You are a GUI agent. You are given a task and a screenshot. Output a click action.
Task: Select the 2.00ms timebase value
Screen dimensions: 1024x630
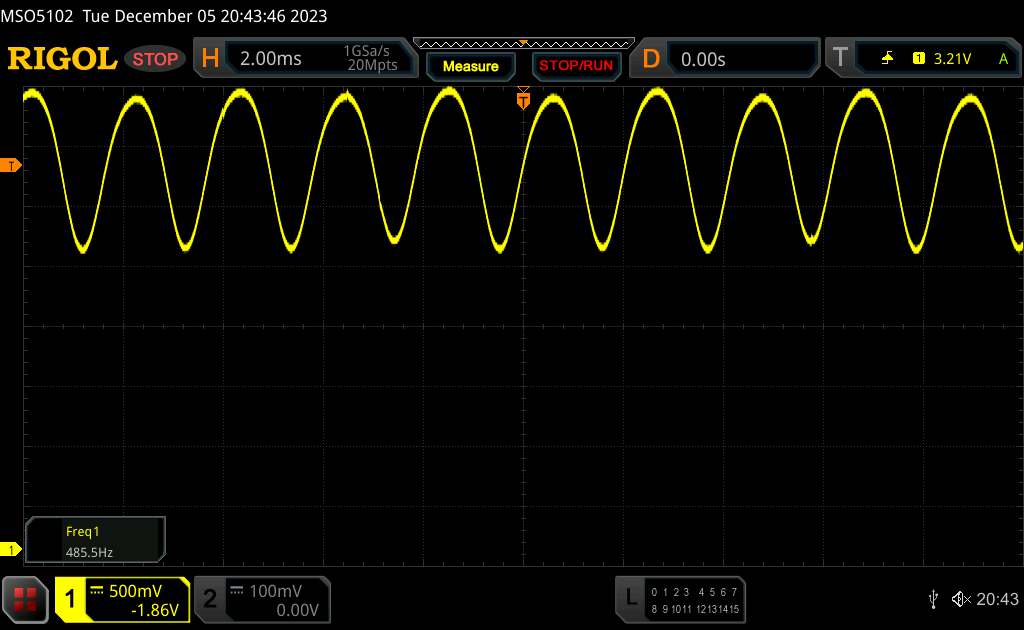coord(270,59)
